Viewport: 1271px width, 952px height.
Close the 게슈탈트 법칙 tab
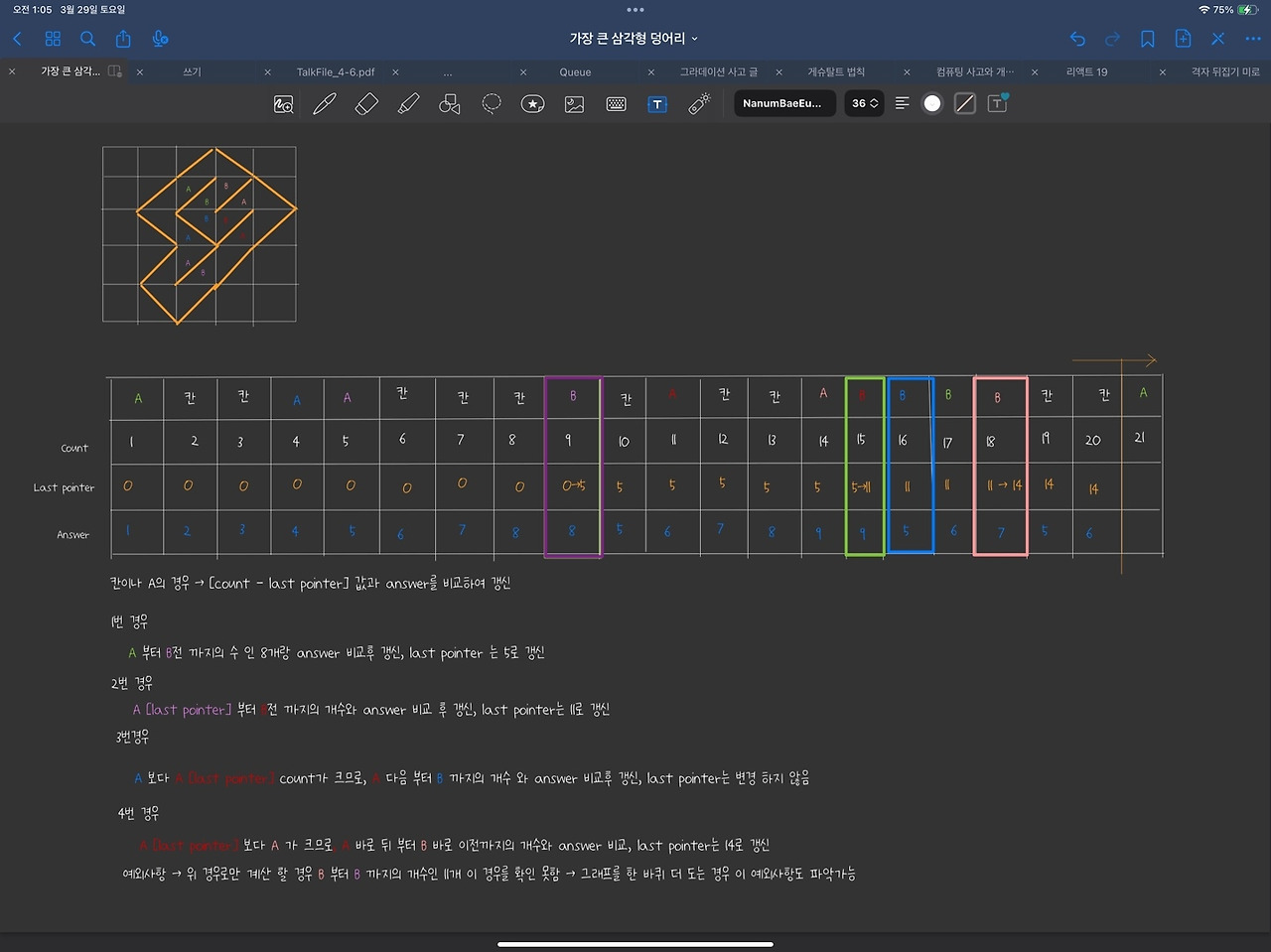[778, 71]
